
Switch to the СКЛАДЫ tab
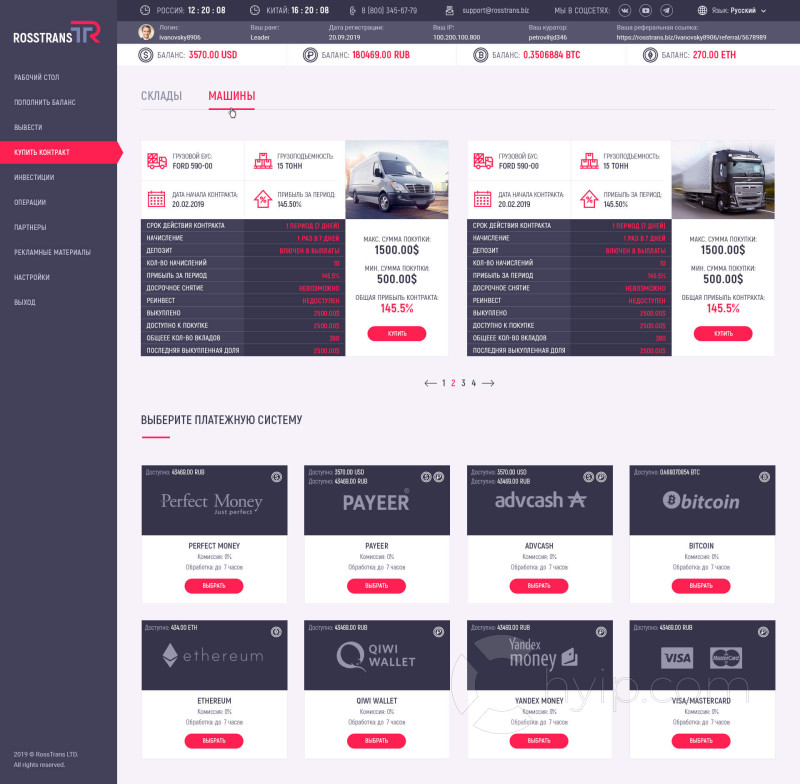tap(161, 96)
